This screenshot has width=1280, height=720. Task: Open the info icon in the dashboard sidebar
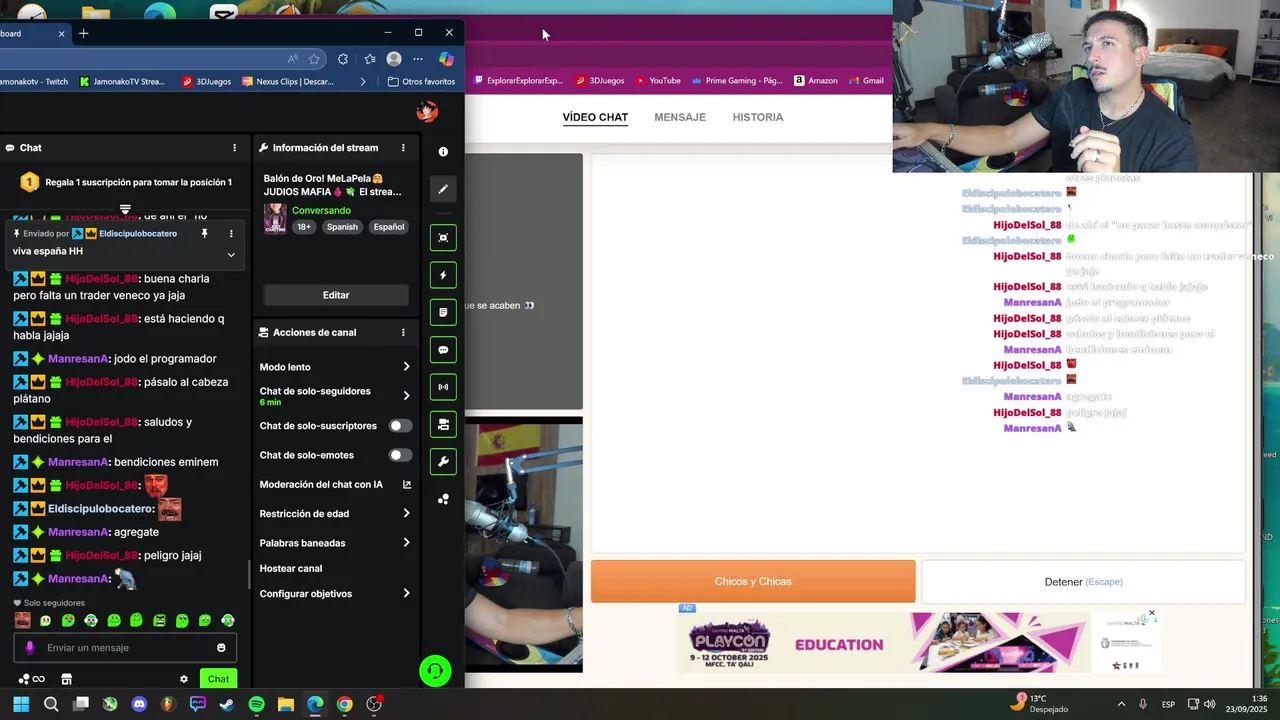point(443,151)
